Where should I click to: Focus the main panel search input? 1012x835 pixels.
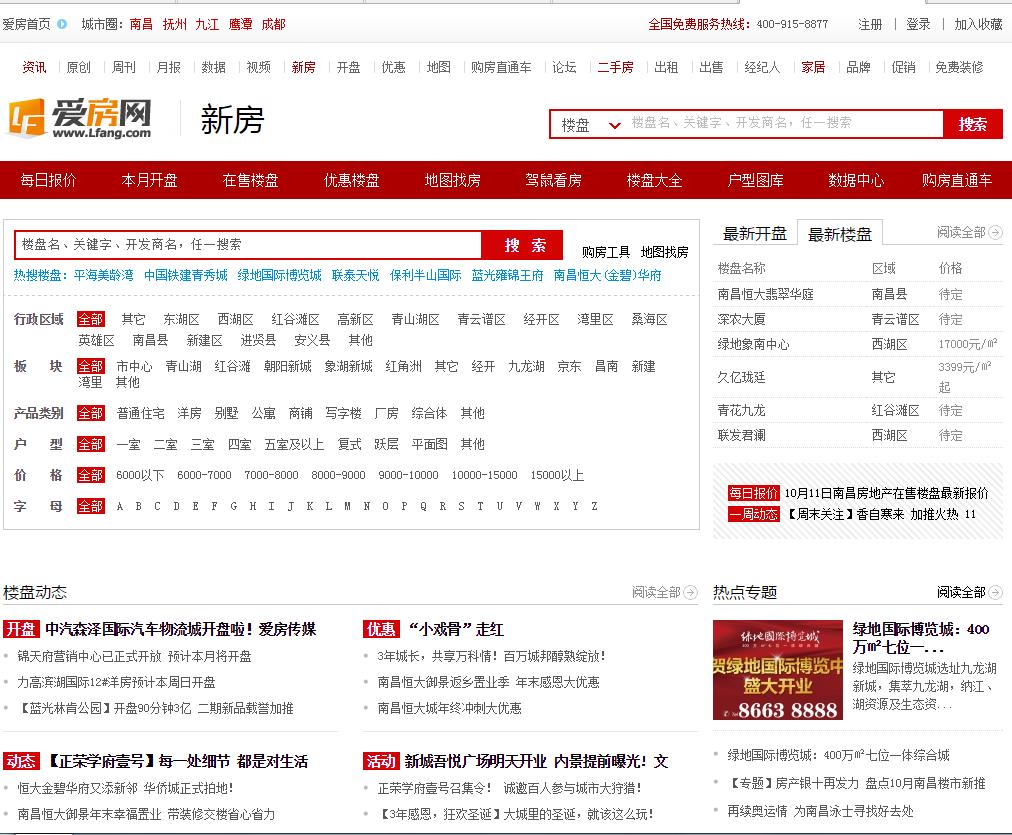(248, 245)
